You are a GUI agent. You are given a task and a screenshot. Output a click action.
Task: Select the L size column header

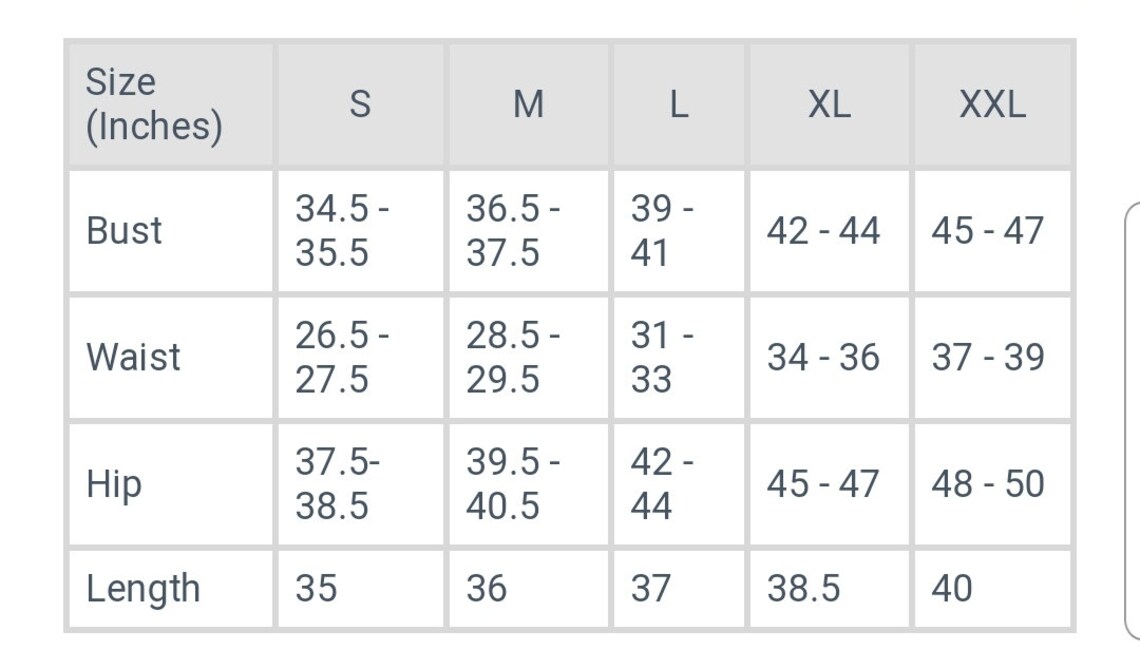click(679, 105)
